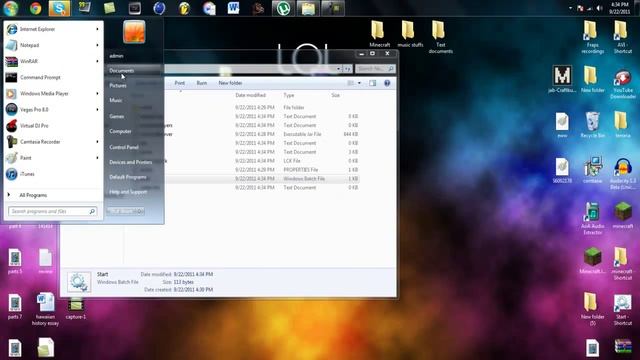The image size is (640, 360).
Task: Open the Explorer view options dropdown
Action: tap(359, 83)
